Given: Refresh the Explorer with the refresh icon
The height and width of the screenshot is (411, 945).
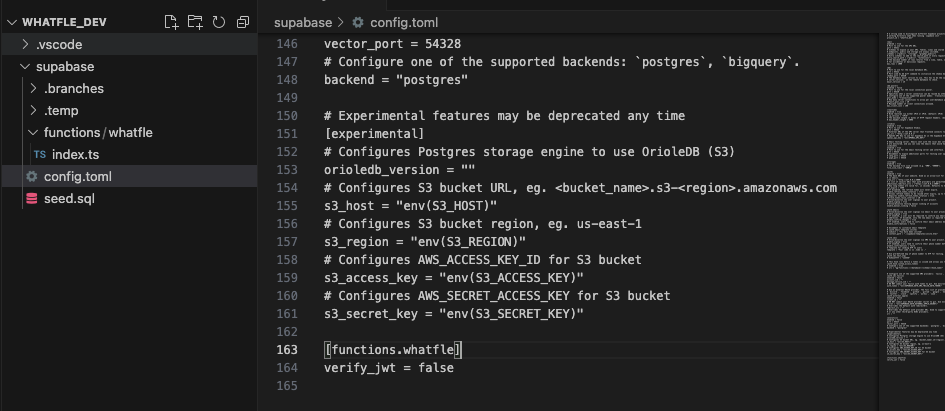Looking at the screenshot, I should pyautogui.click(x=219, y=22).
